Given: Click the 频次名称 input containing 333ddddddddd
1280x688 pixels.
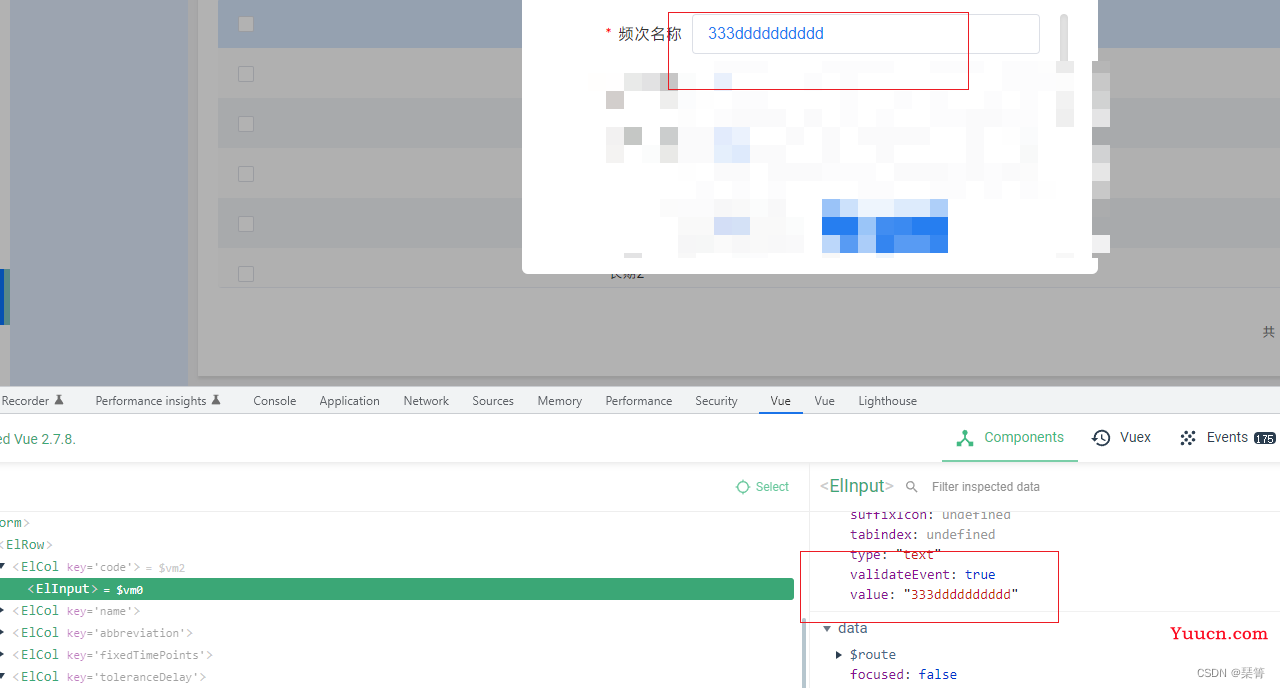Looking at the screenshot, I should tap(865, 34).
